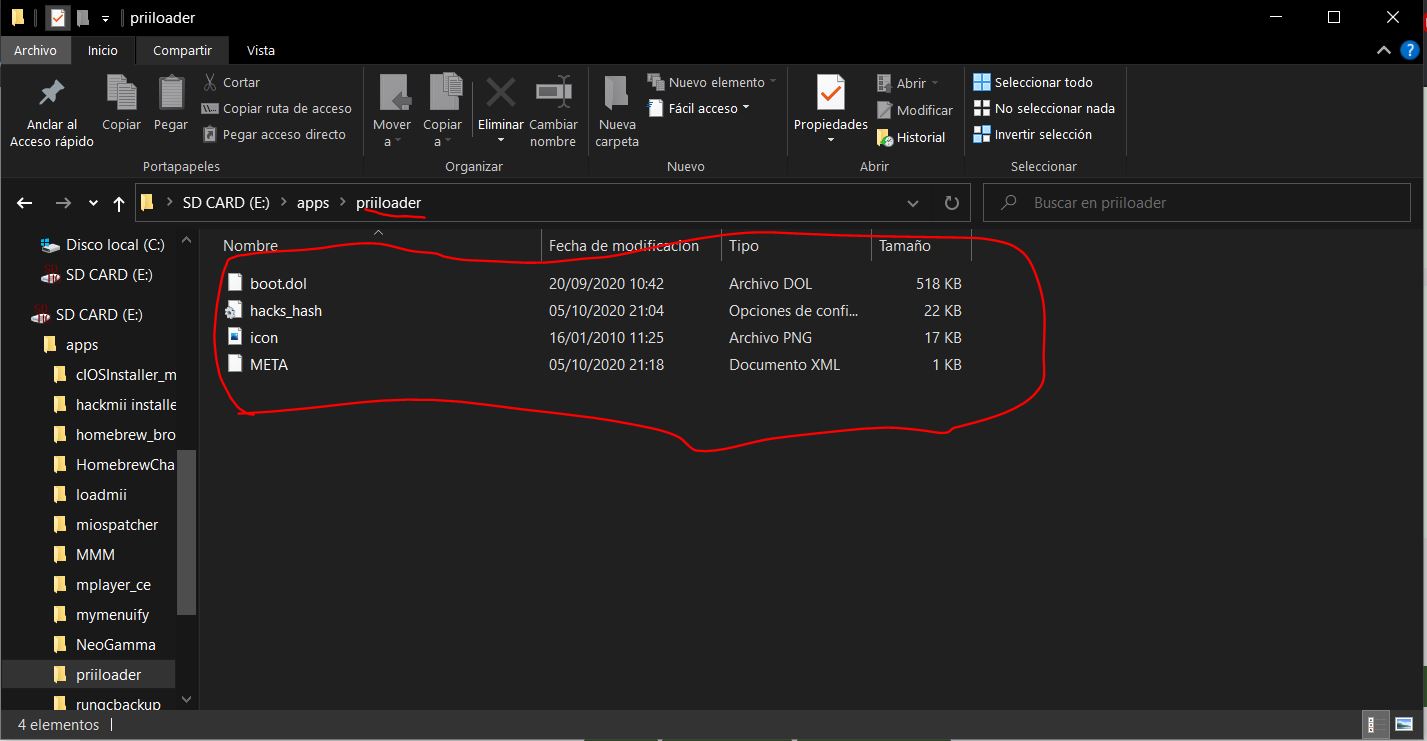
Task: Click the Buscar en priiloader search field
Action: [1200, 203]
